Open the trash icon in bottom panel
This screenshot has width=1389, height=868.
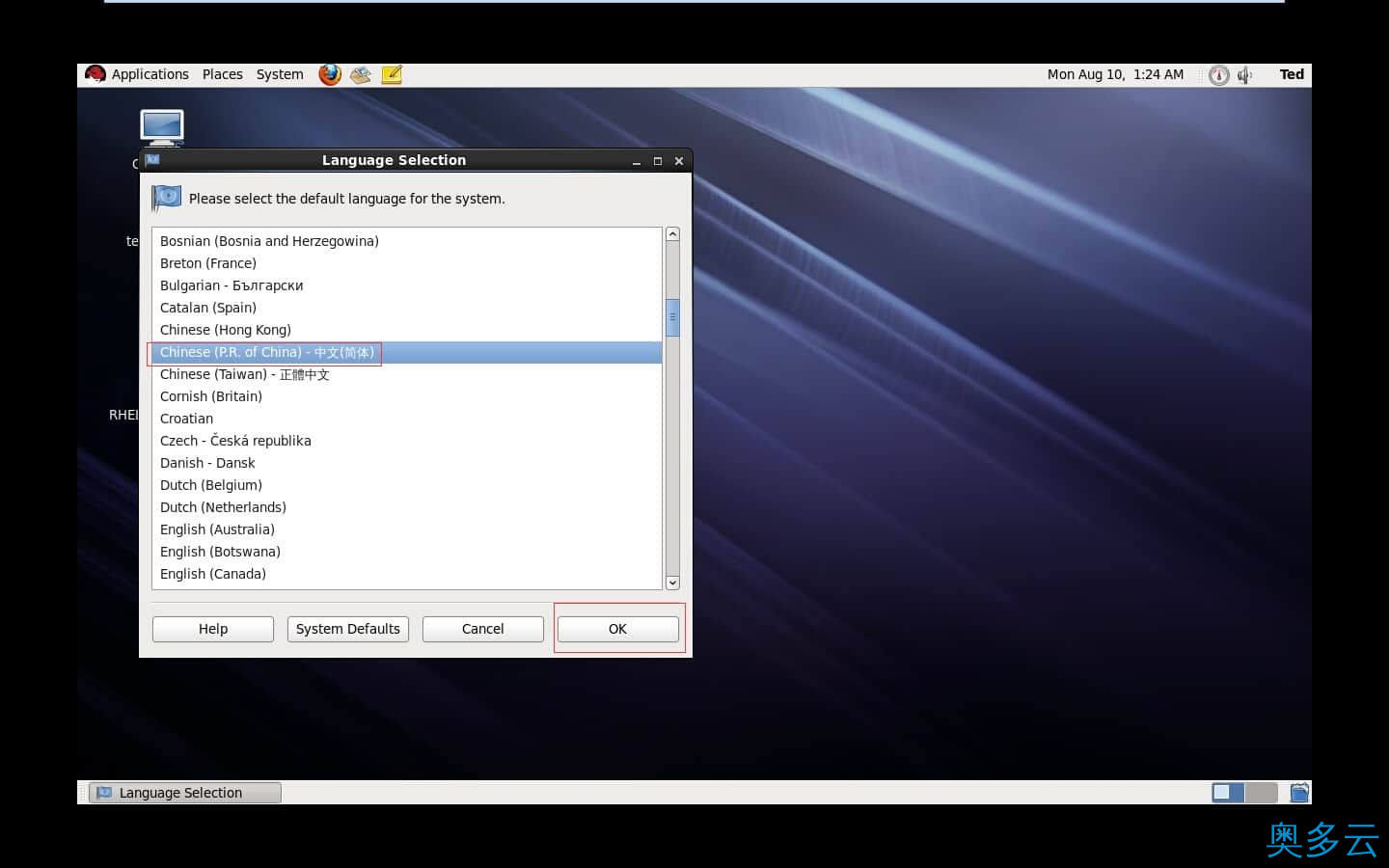click(x=1299, y=793)
